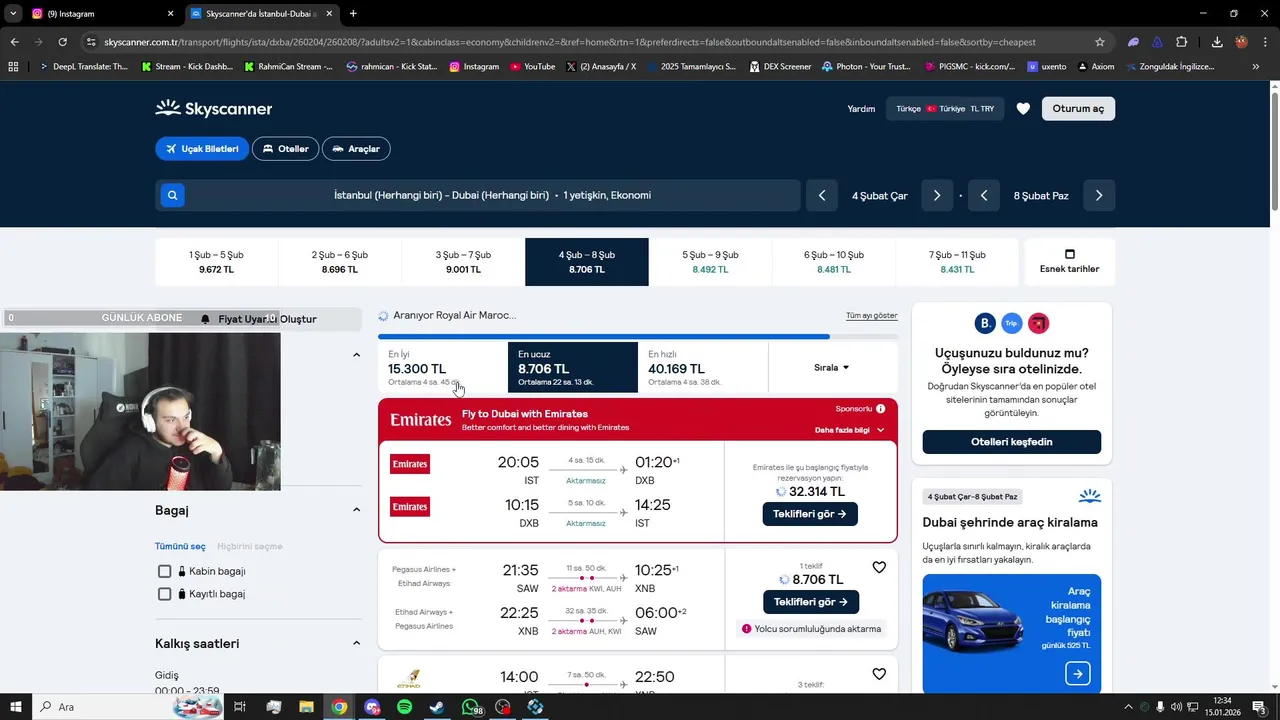1280x720 pixels.
Task: Select En iyi 15.300 TL tab
Action: click(x=443, y=367)
